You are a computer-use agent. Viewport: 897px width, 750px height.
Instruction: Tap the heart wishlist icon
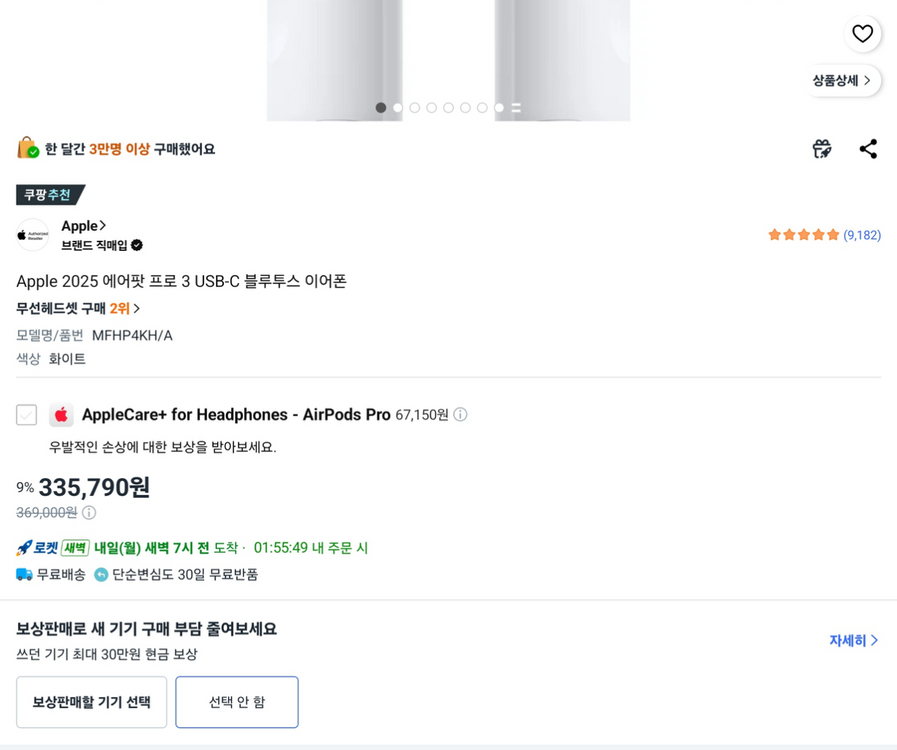coord(862,34)
